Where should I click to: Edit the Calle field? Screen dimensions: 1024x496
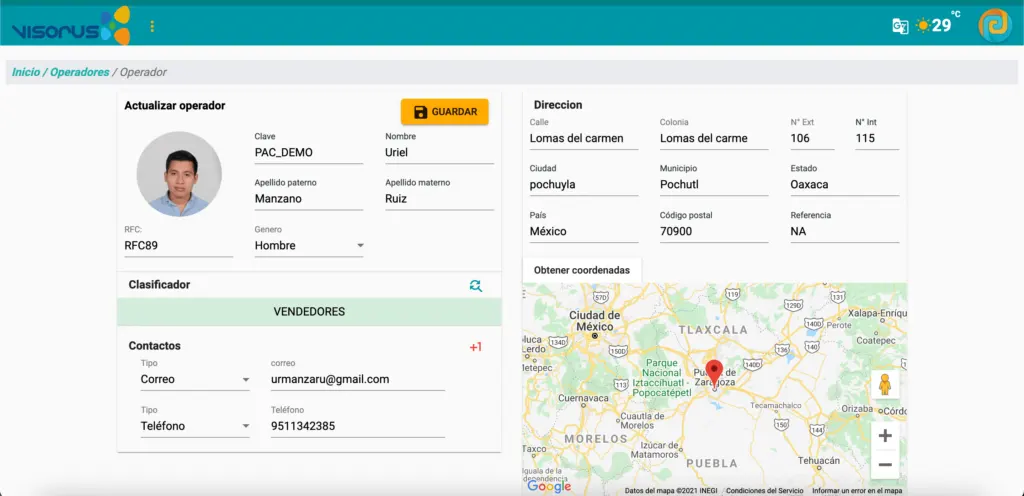point(584,138)
